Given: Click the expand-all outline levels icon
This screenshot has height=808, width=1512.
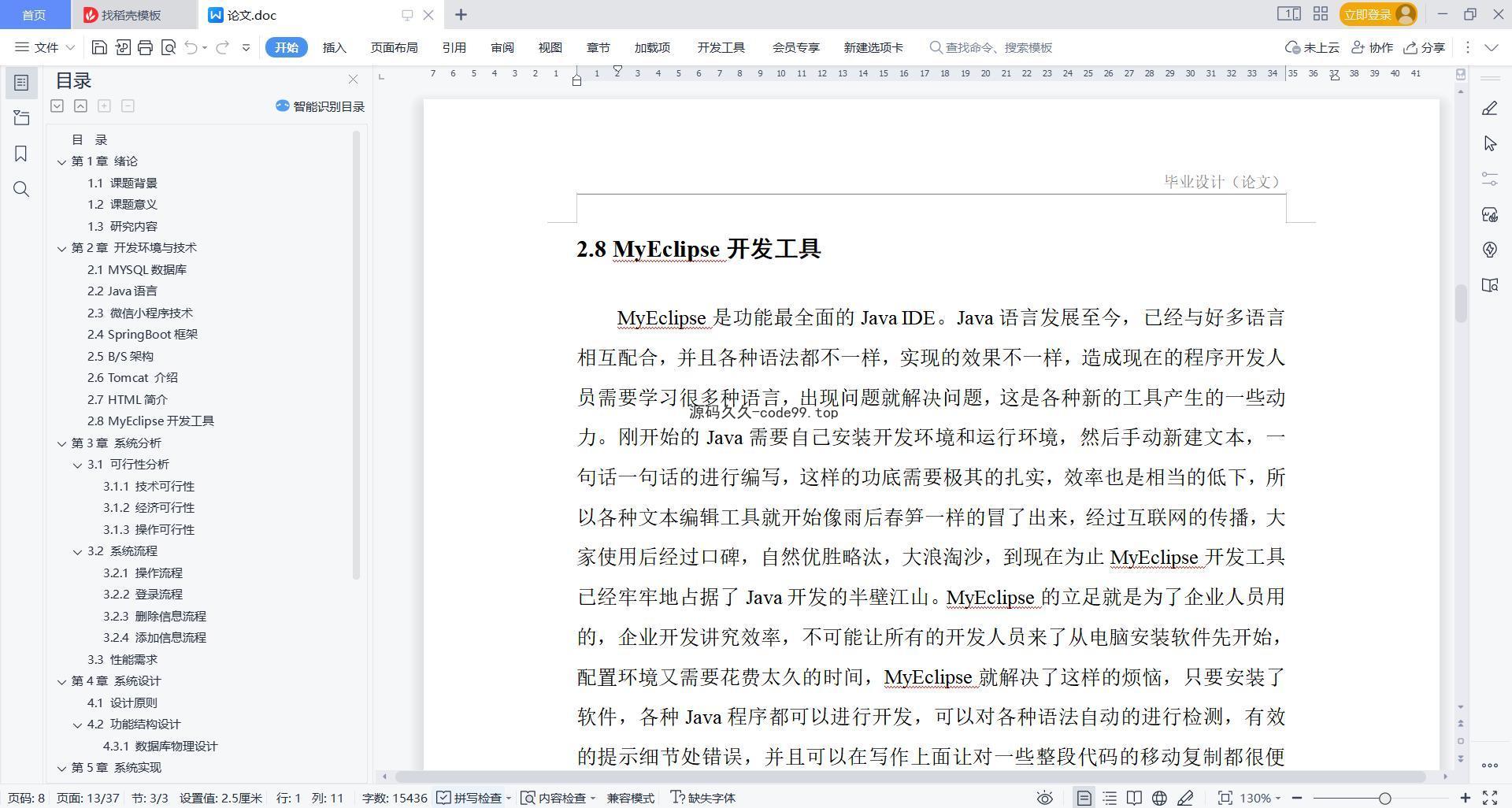Looking at the screenshot, I should pos(57,106).
